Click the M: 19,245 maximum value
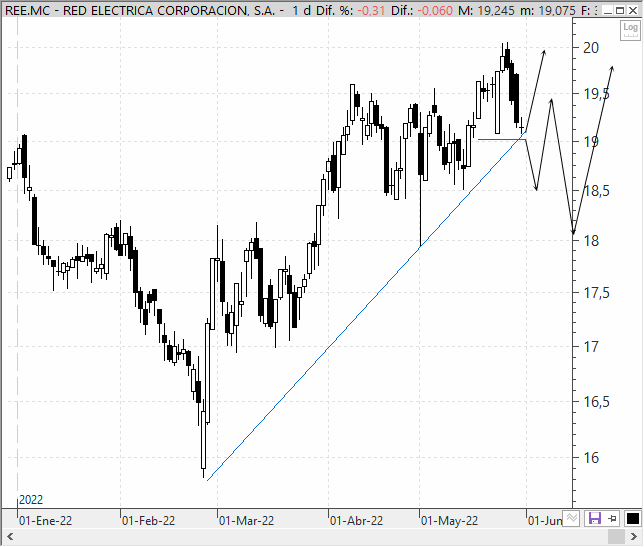The image size is (644, 547). click(486, 10)
